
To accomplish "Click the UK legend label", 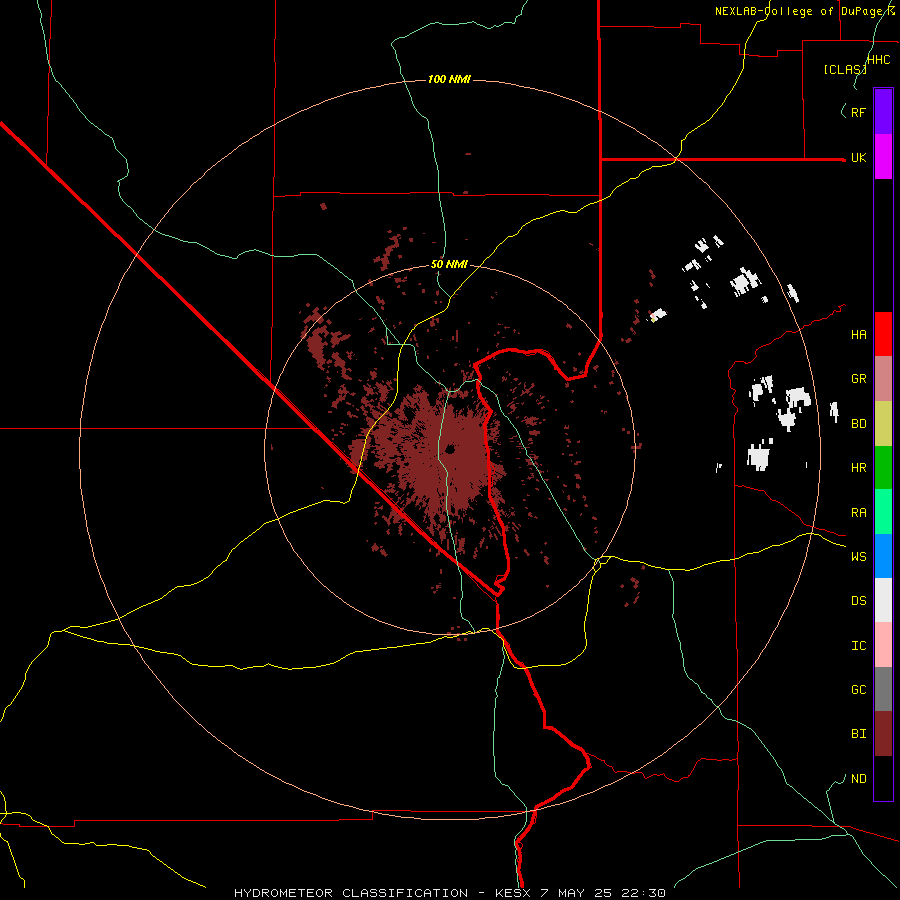I will click(858, 157).
